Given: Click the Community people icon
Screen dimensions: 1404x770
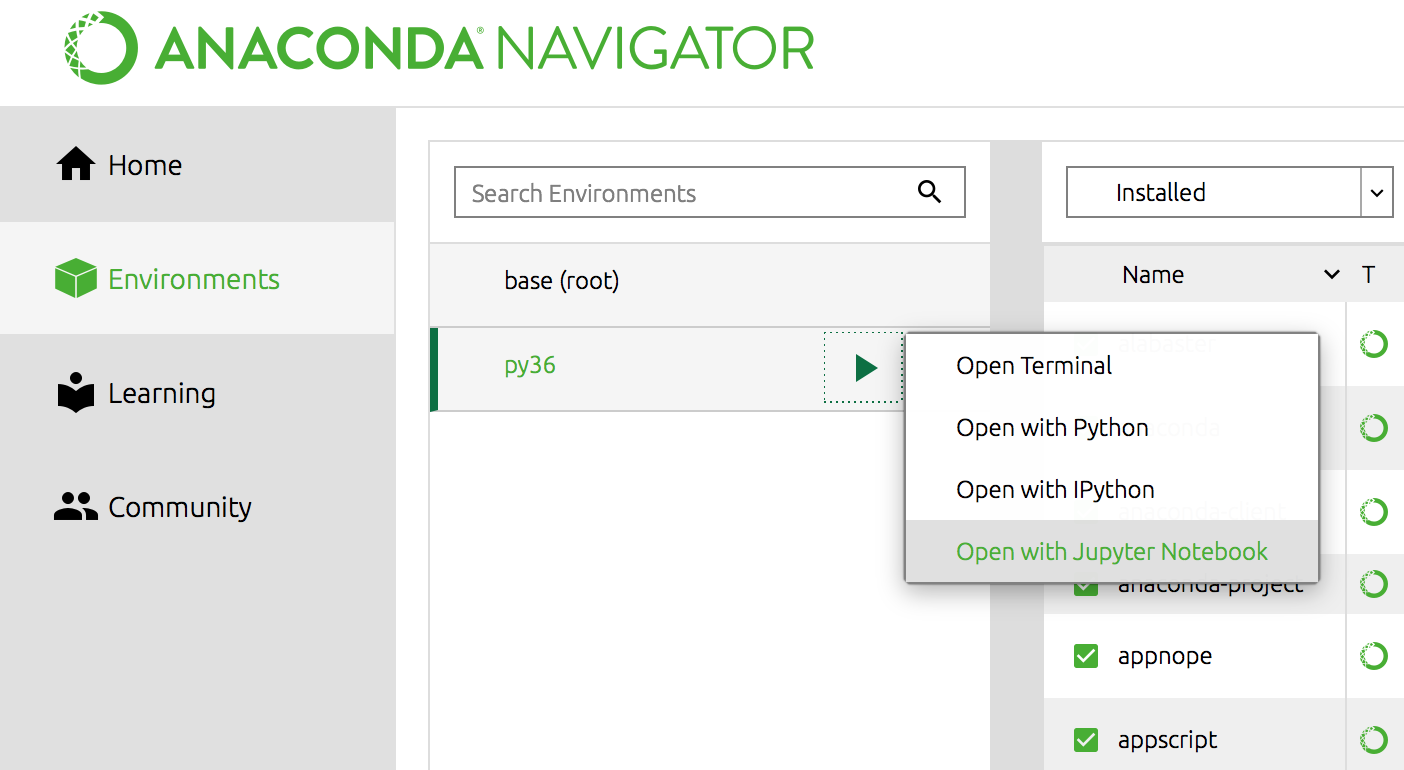Looking at the screenshot, I should (x=74, y=507).
